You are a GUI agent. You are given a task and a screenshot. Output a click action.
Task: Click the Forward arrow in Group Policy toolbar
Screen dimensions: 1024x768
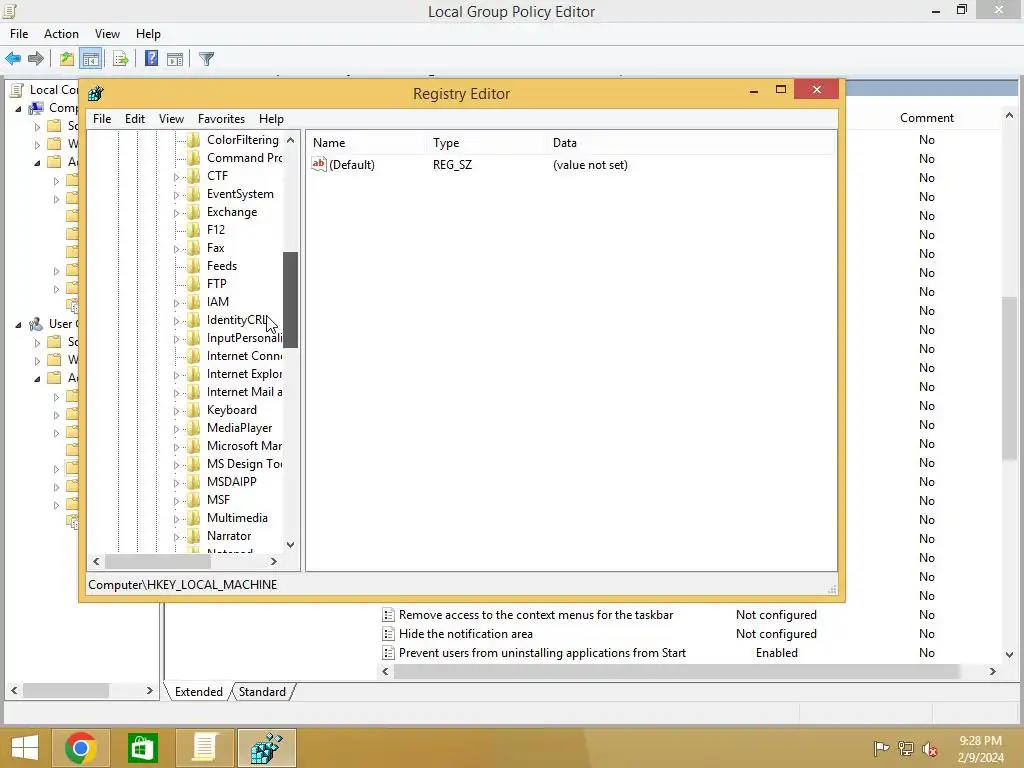(x=36, y=59)
